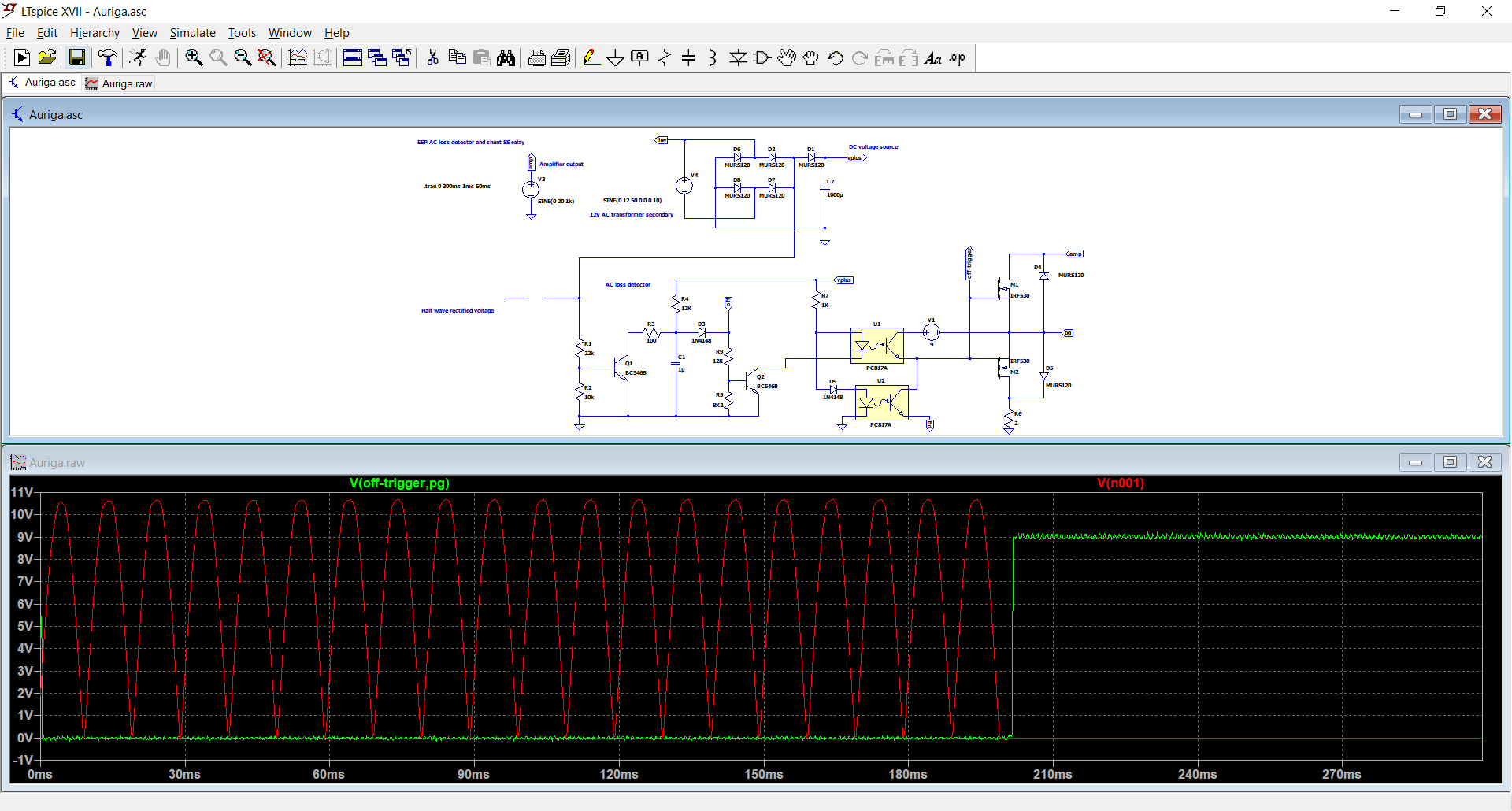Viewport: 1512px width, 811px height.
Task: Halt the simulation with the hand icon
Action: point(163,57)
